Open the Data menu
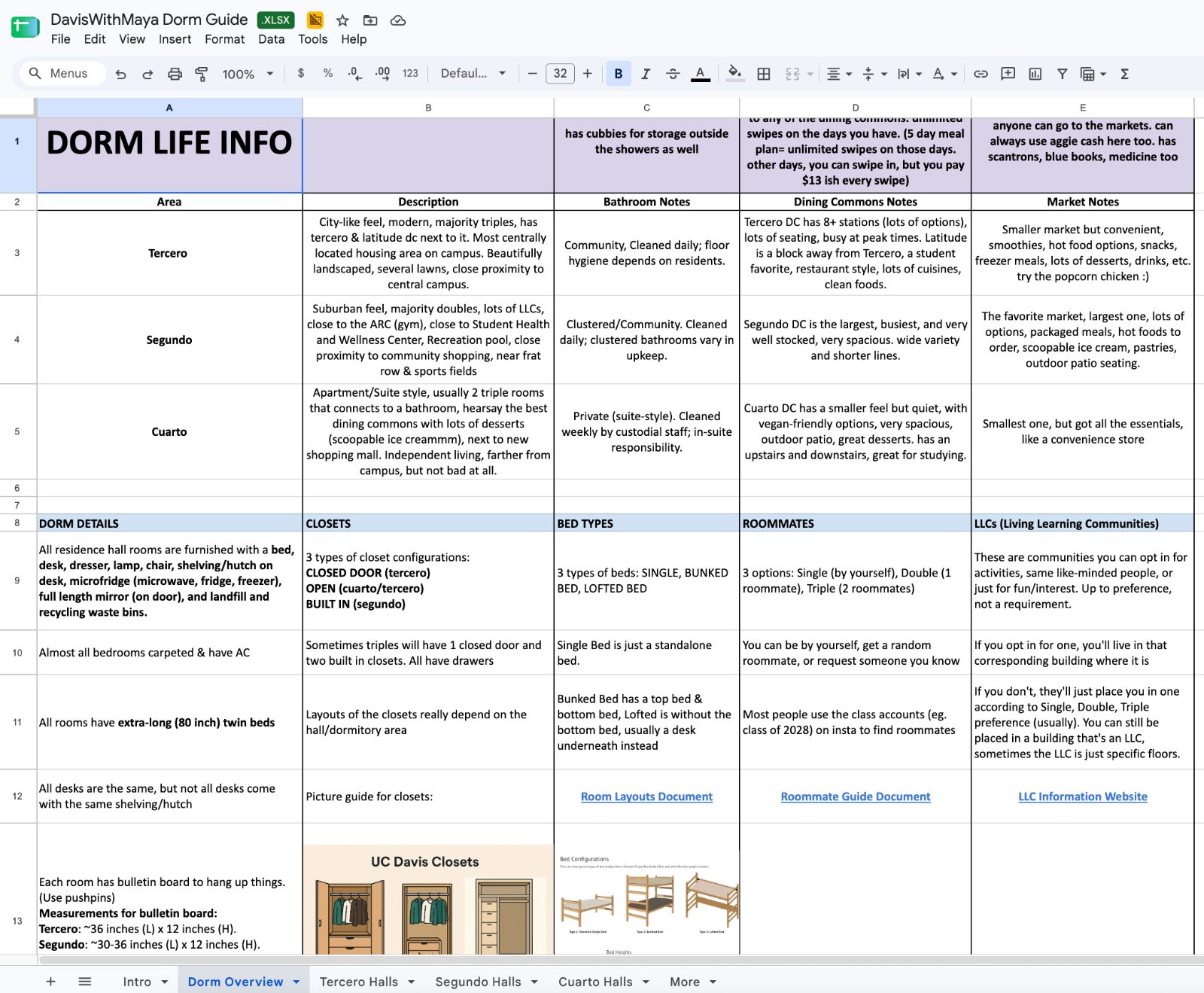1204x993 pixels. [x=271, y=39]
